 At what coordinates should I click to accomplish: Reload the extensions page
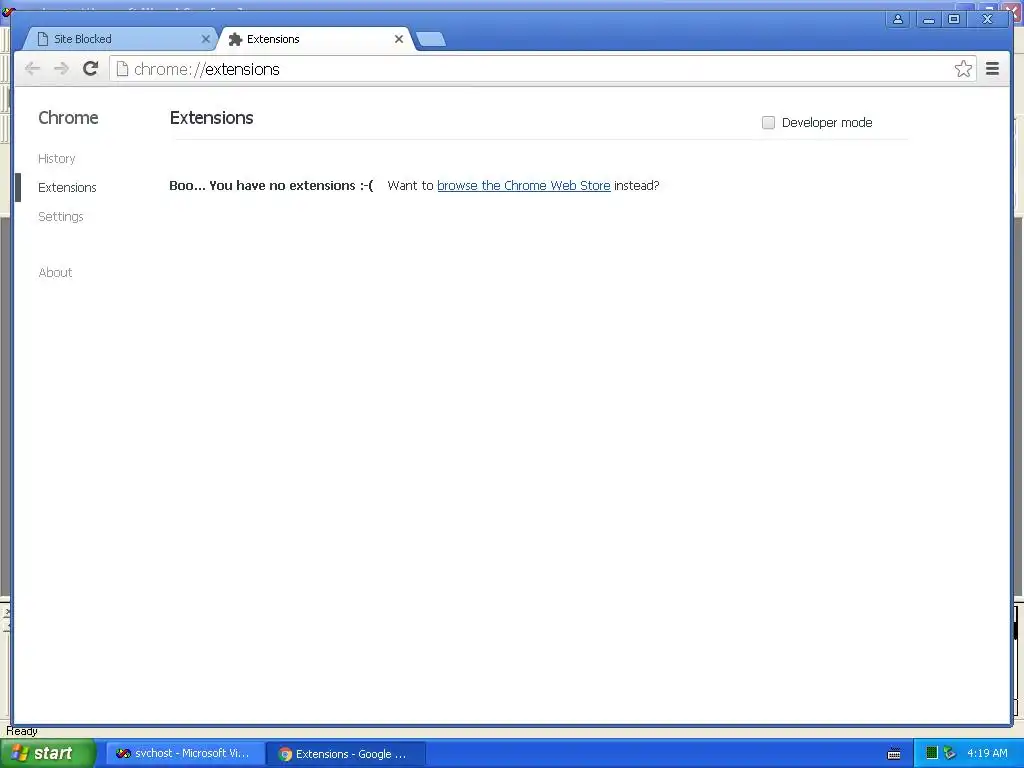[91, 69]
